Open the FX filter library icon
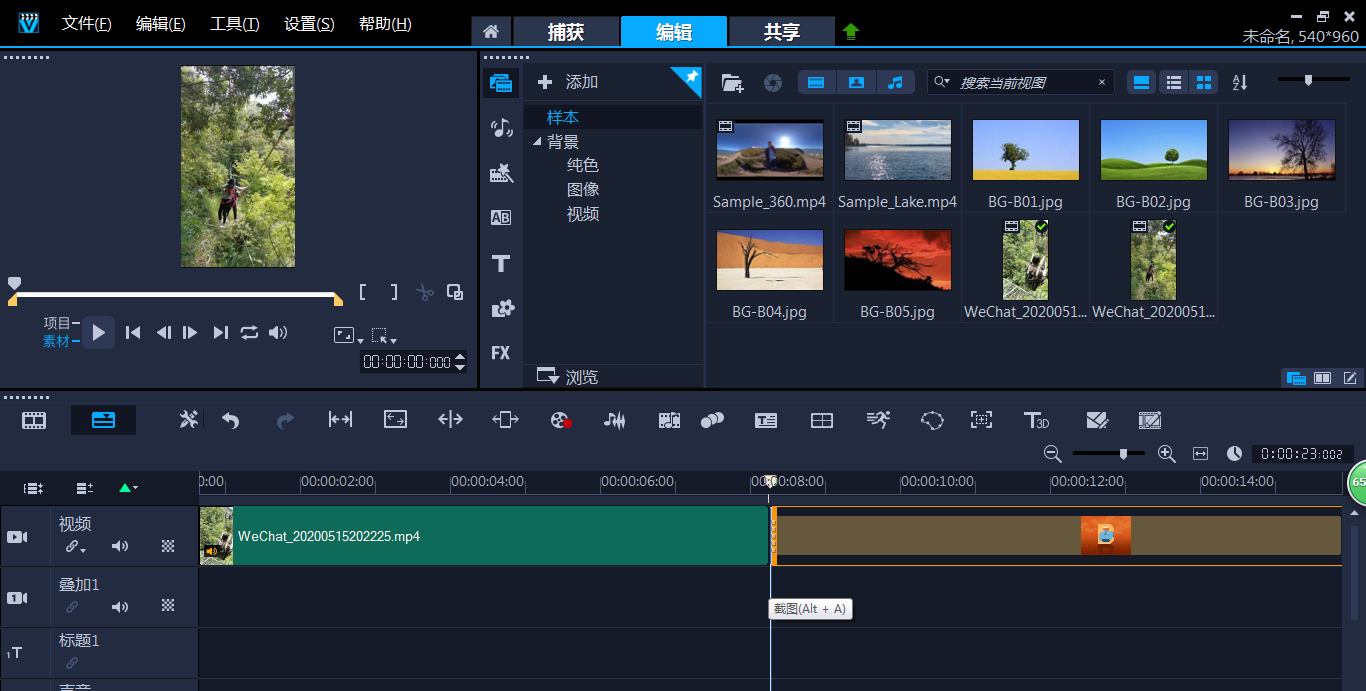Viewport: 1366px width, 691px height. click(501, 353)
